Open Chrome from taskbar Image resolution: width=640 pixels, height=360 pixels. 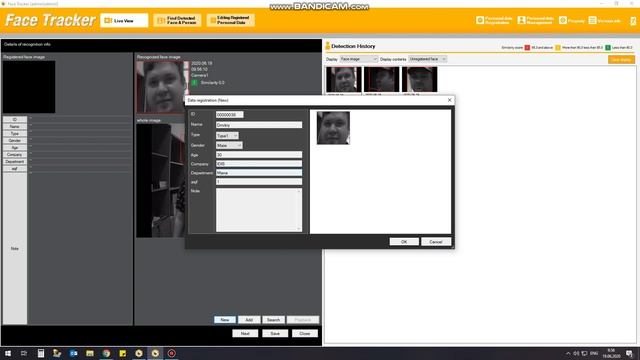coord(106,353)
